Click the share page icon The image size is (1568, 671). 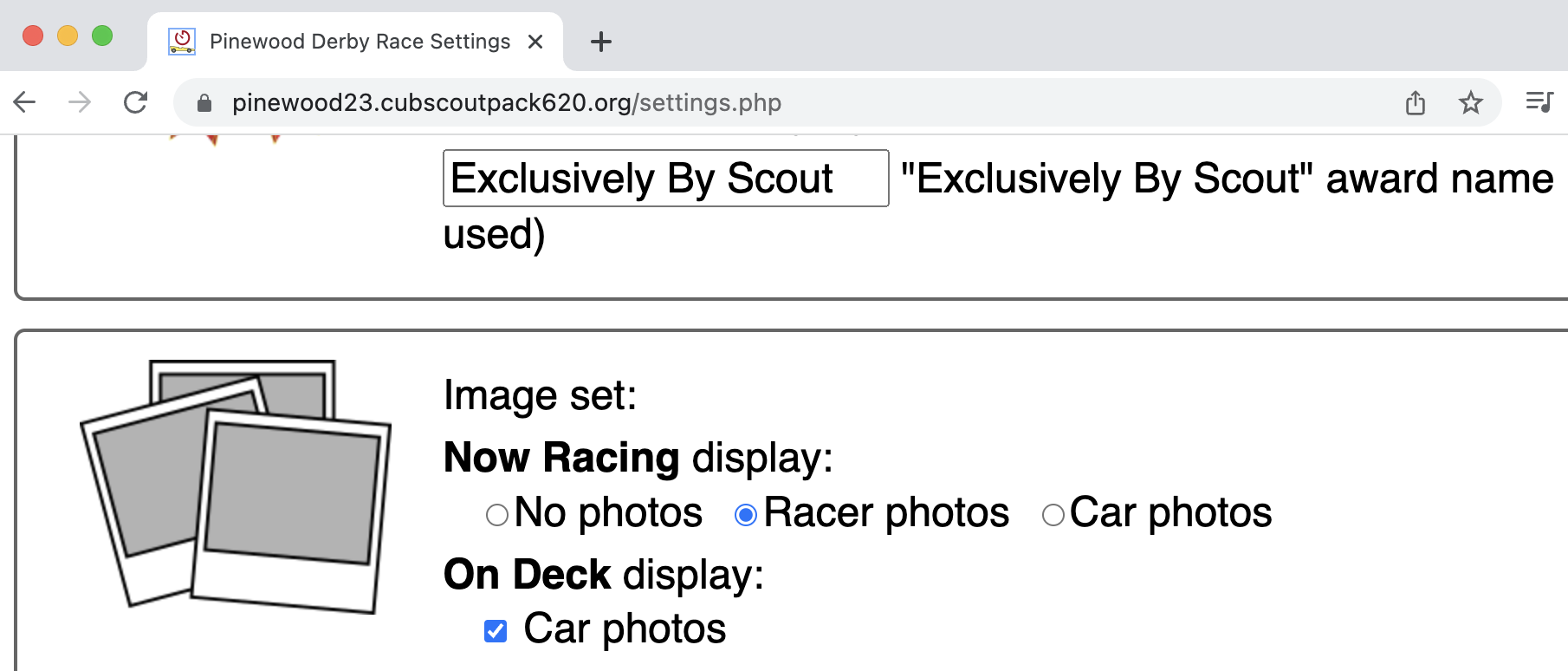(x=1416, y=102)
